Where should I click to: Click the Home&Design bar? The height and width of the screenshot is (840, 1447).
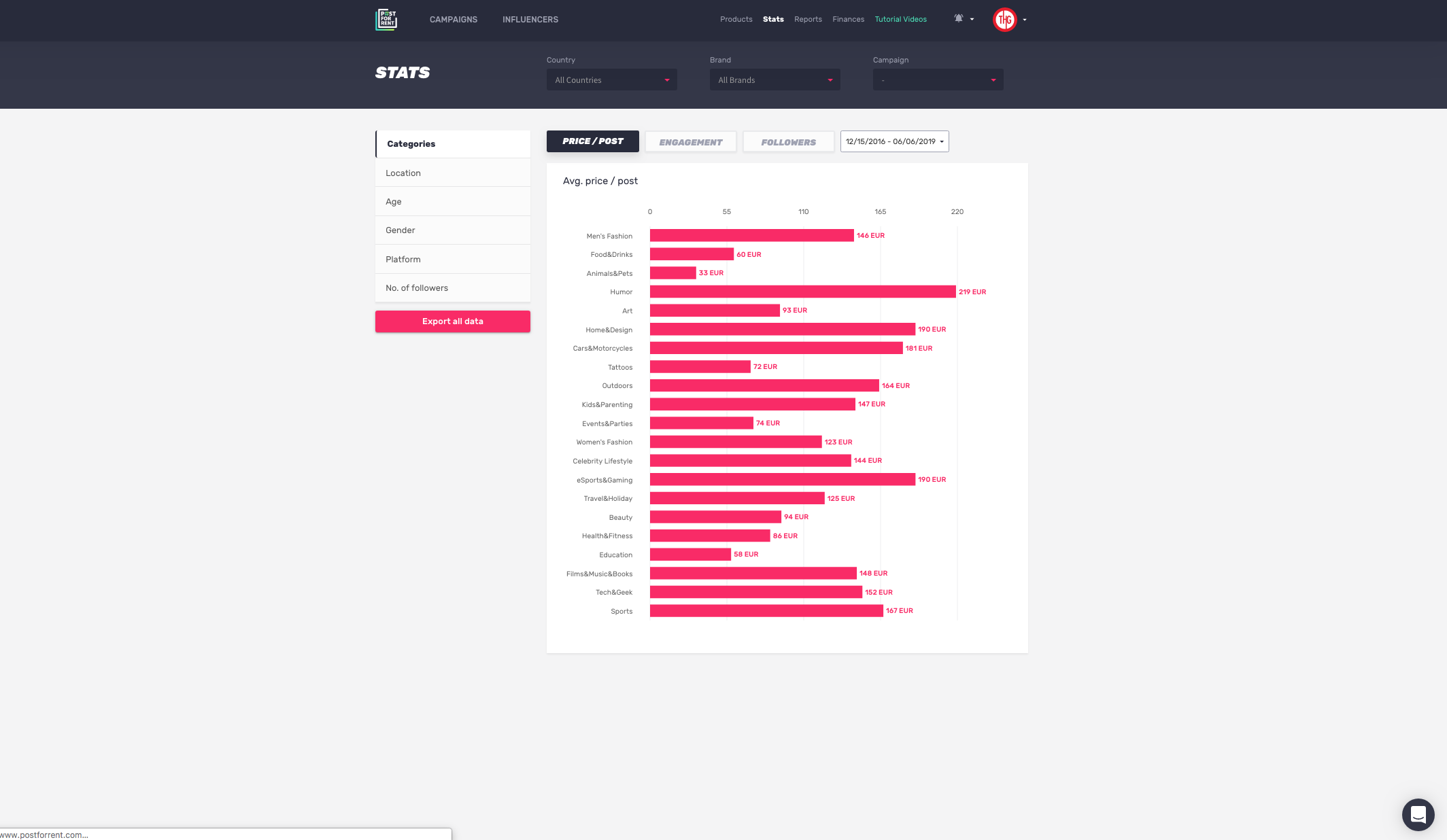coord(783,329)
